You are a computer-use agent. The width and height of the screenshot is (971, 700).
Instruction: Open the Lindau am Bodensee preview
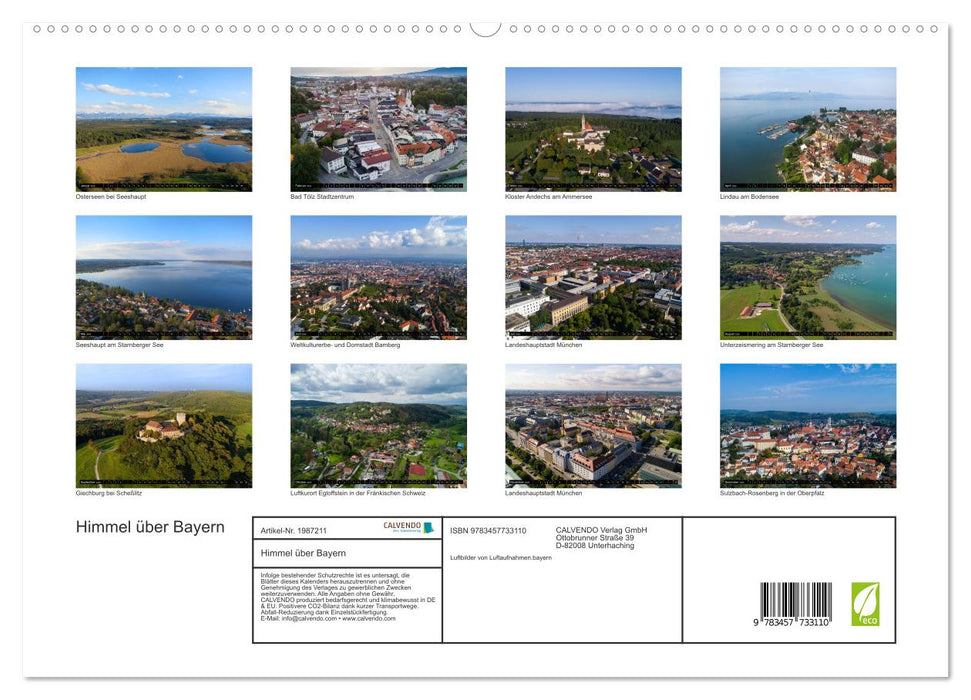807,125
